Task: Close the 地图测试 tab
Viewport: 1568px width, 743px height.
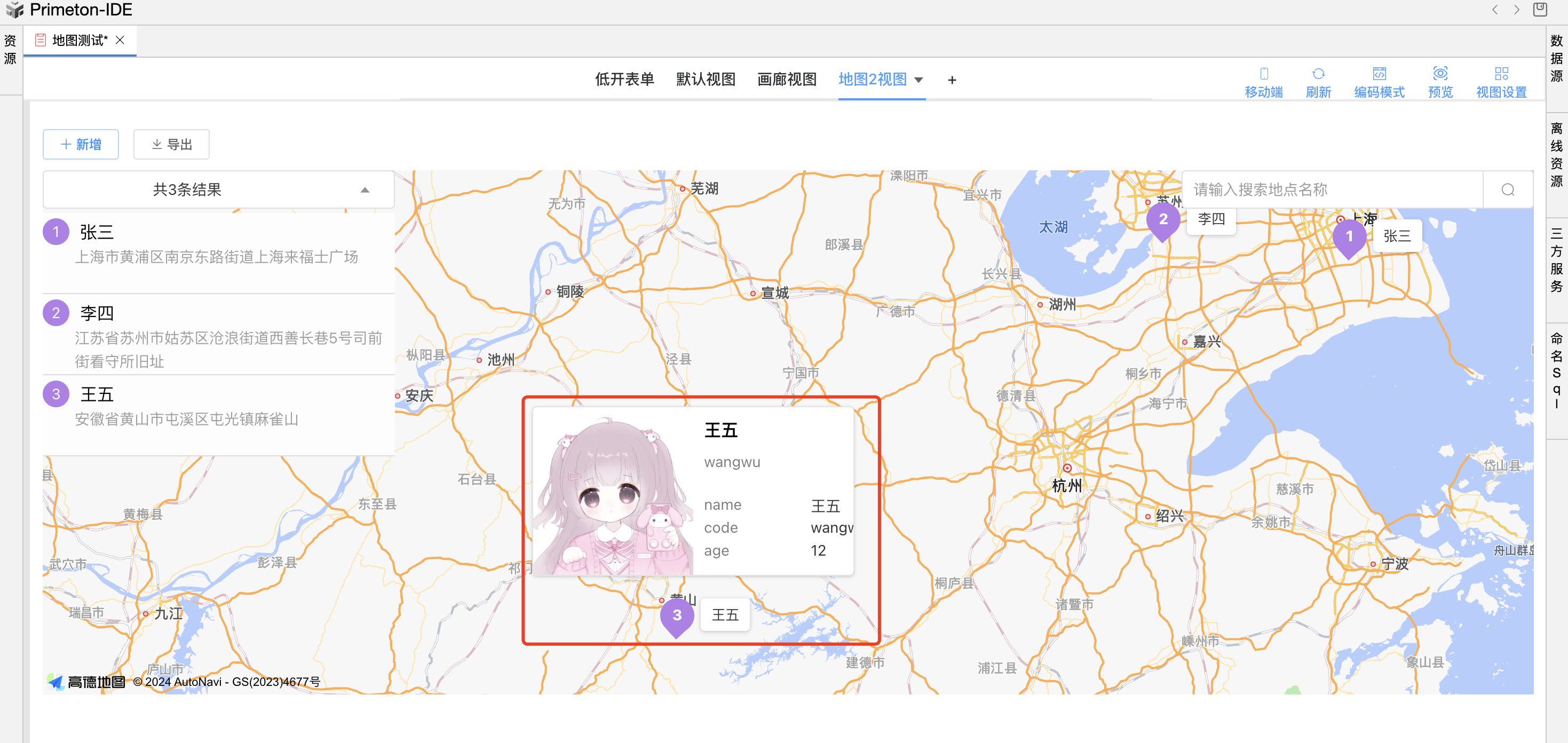Action: [x=120, y=40]
